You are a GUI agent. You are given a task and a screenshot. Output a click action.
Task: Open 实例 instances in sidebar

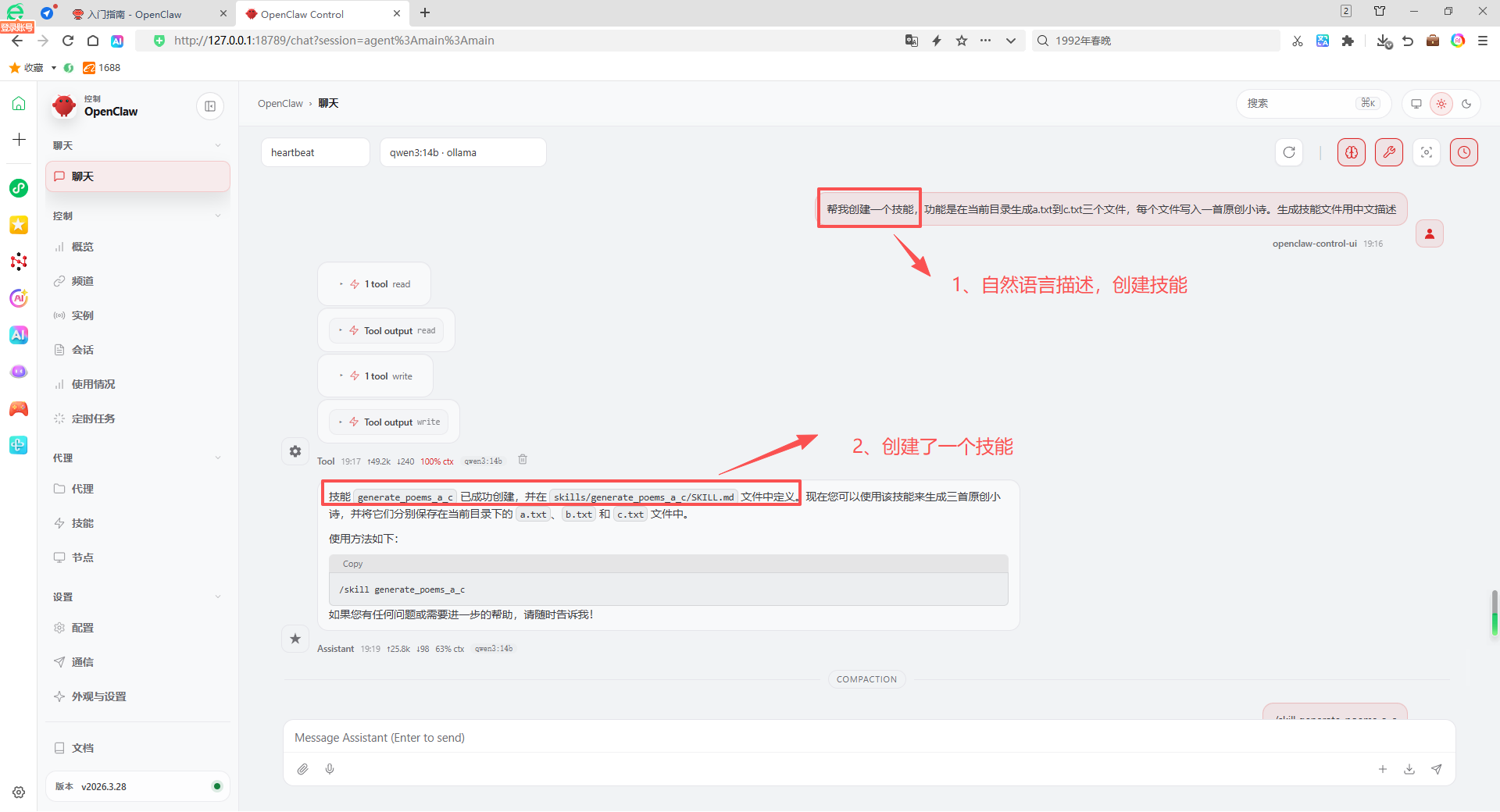pos(137,315)
